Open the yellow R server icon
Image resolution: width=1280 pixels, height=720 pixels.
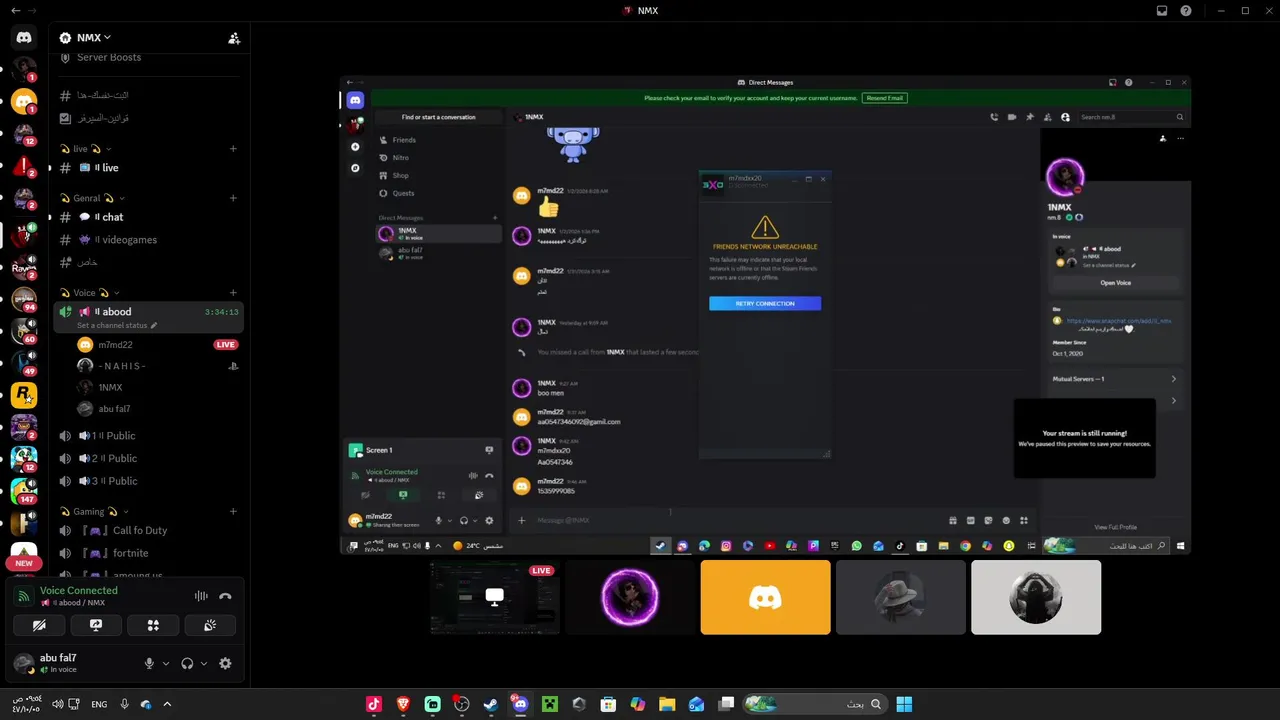coord(24,395)
